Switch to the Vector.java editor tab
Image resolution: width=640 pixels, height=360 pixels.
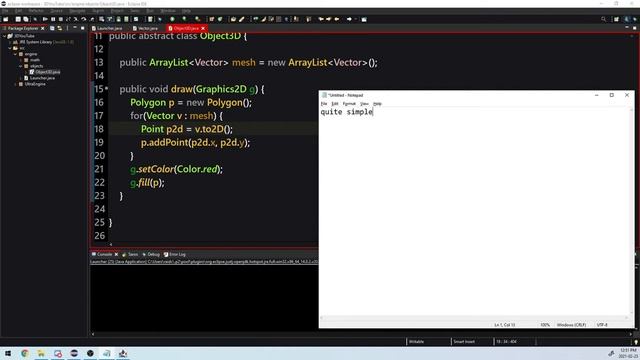(x=145, y=28)
